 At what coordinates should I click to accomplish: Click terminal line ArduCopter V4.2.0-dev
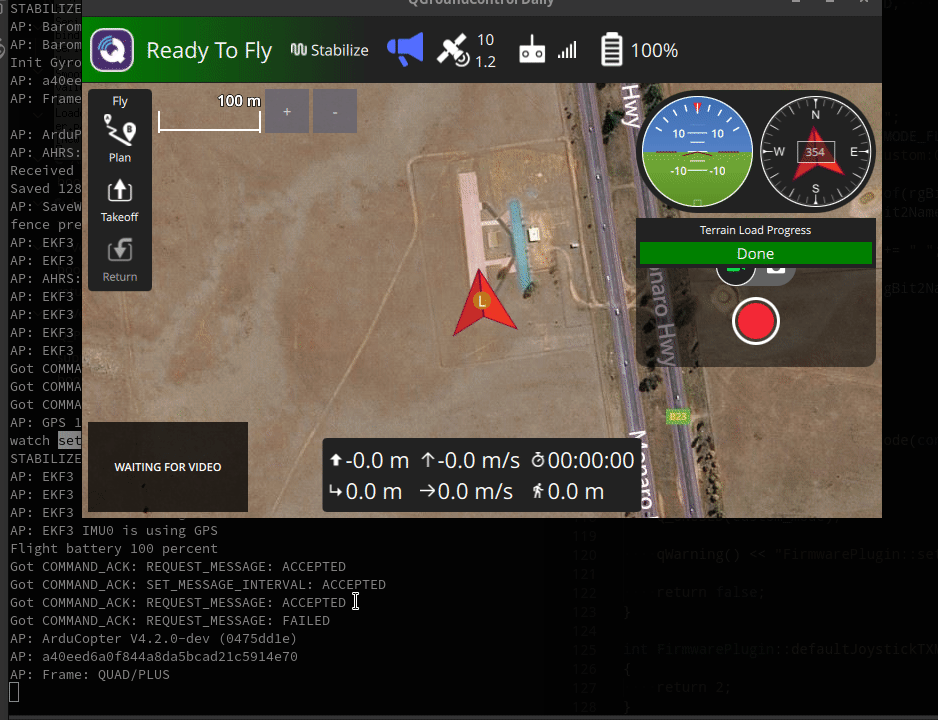[x=153, y=638]
